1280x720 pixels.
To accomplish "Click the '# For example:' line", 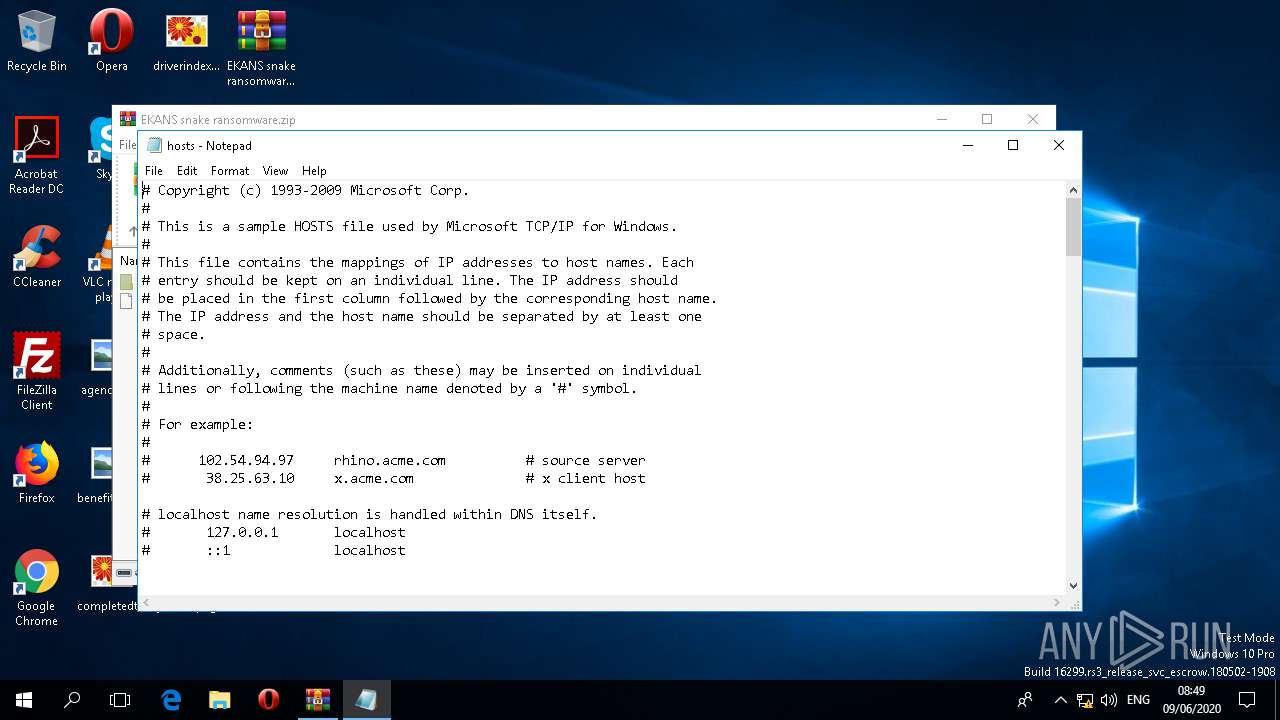I will pos(198,424).
